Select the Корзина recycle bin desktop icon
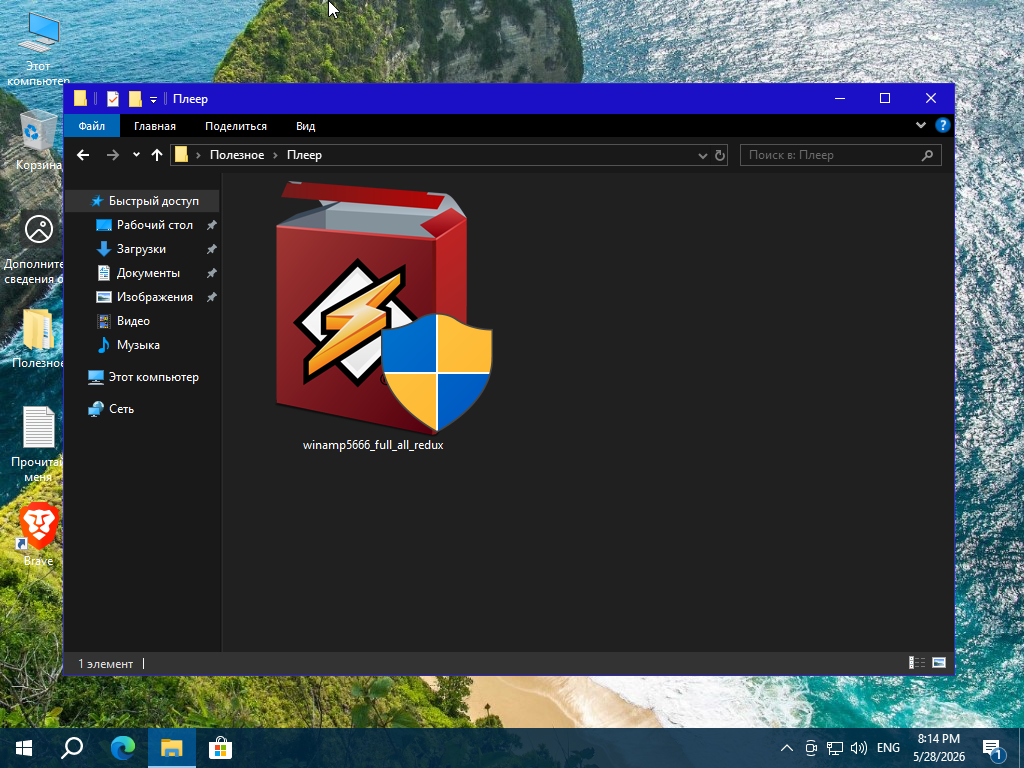This screenshot has width=1024, height=768. [38, 140]
